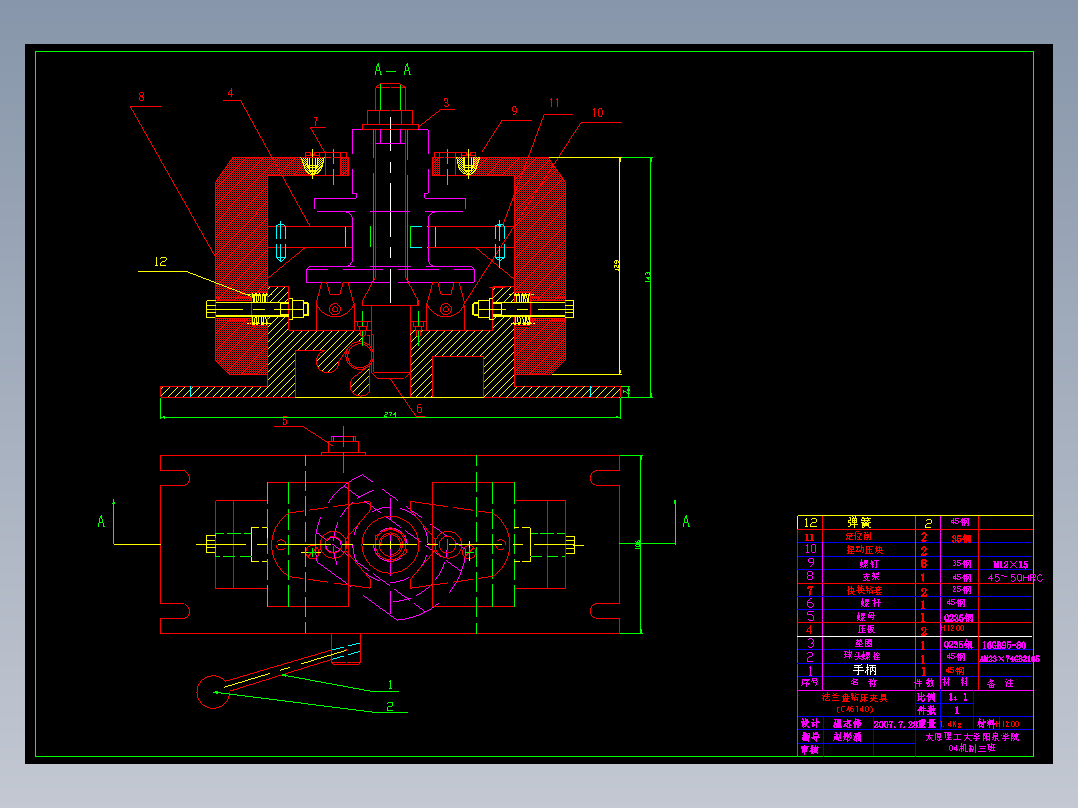
Task: Select callout number 8 in the section view
Action: (x=141, y=97)
